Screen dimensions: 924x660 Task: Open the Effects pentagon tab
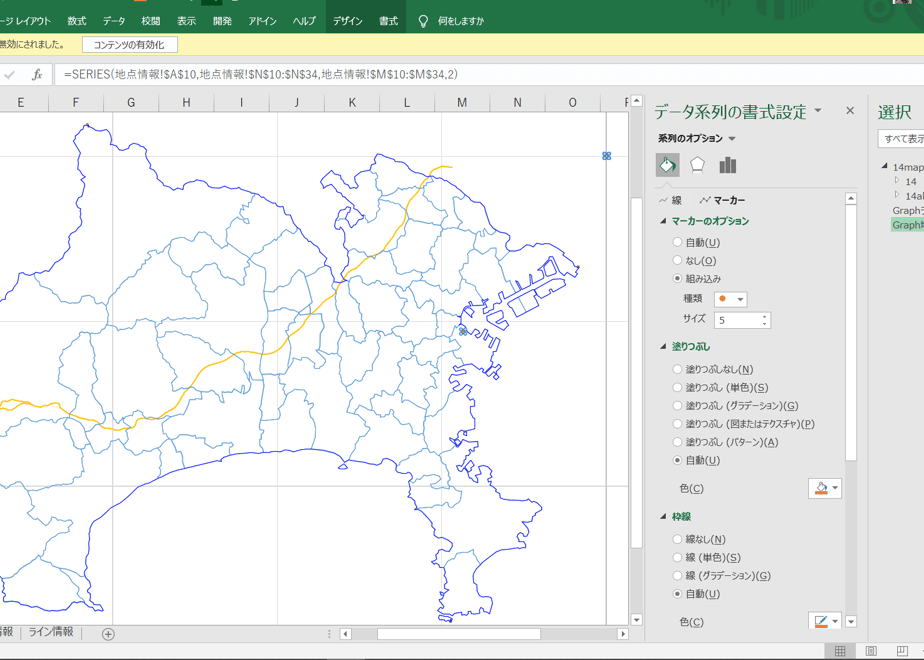[697, 165]
